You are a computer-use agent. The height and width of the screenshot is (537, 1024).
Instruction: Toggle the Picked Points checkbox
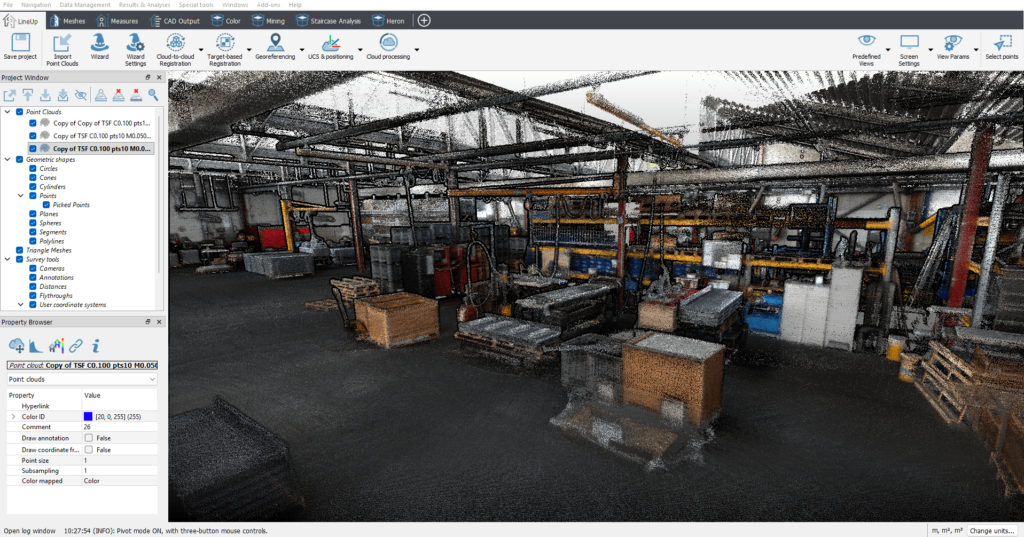(x=46, y=204)
